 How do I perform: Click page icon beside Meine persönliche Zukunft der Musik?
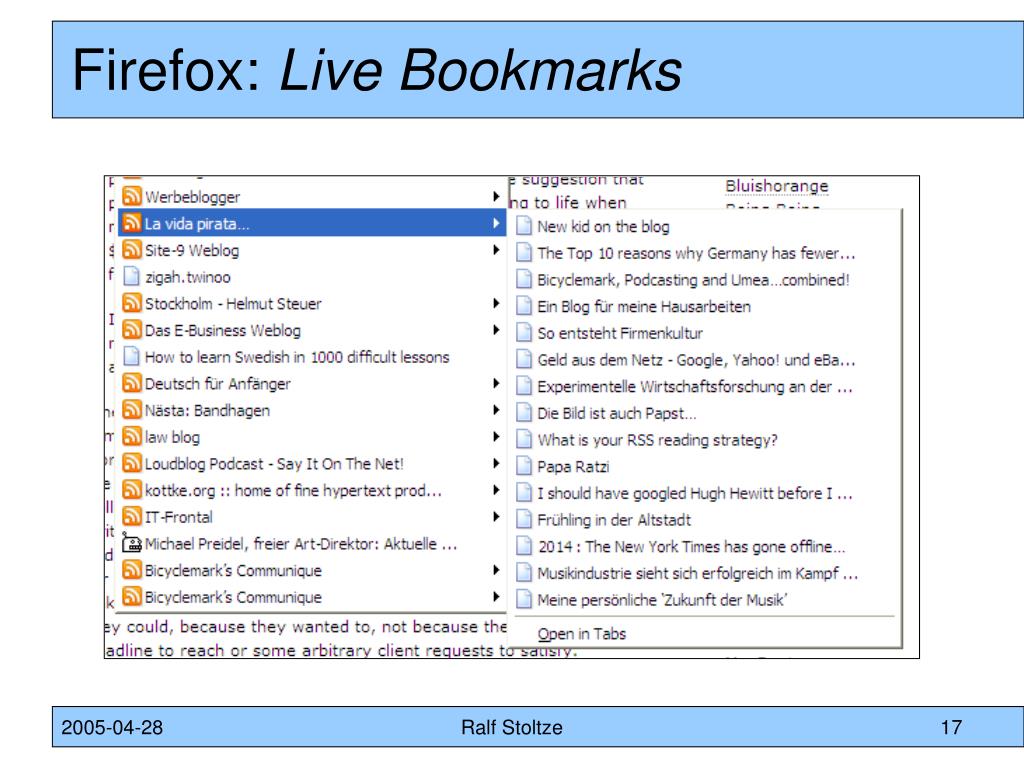[x=524, y=600]
